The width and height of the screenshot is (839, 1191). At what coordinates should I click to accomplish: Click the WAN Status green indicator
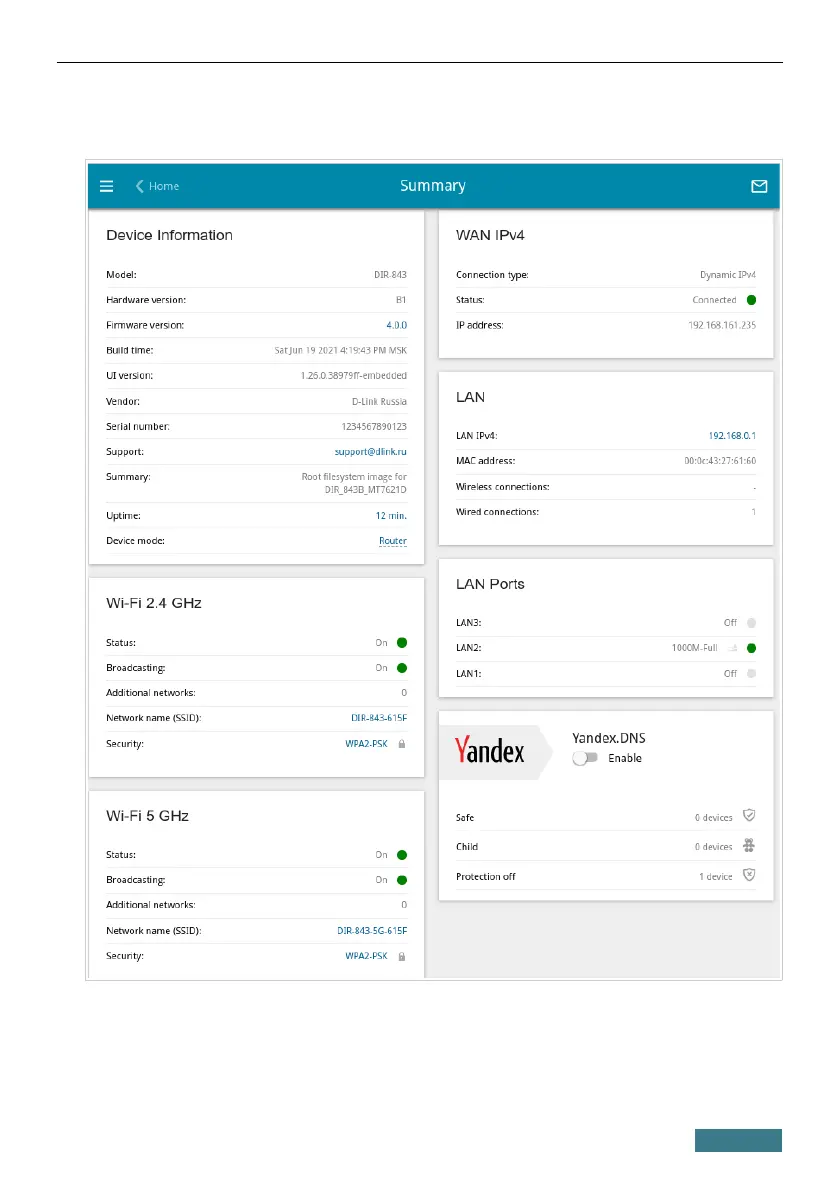coord(751,300)
